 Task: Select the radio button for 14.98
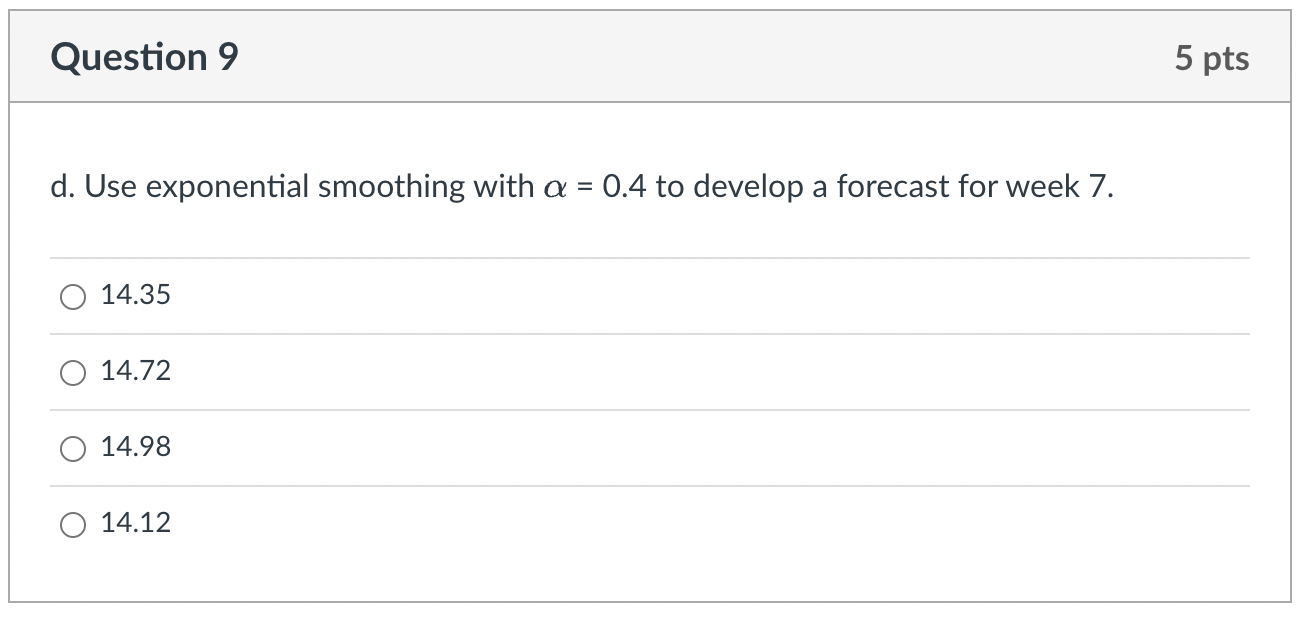71,448
